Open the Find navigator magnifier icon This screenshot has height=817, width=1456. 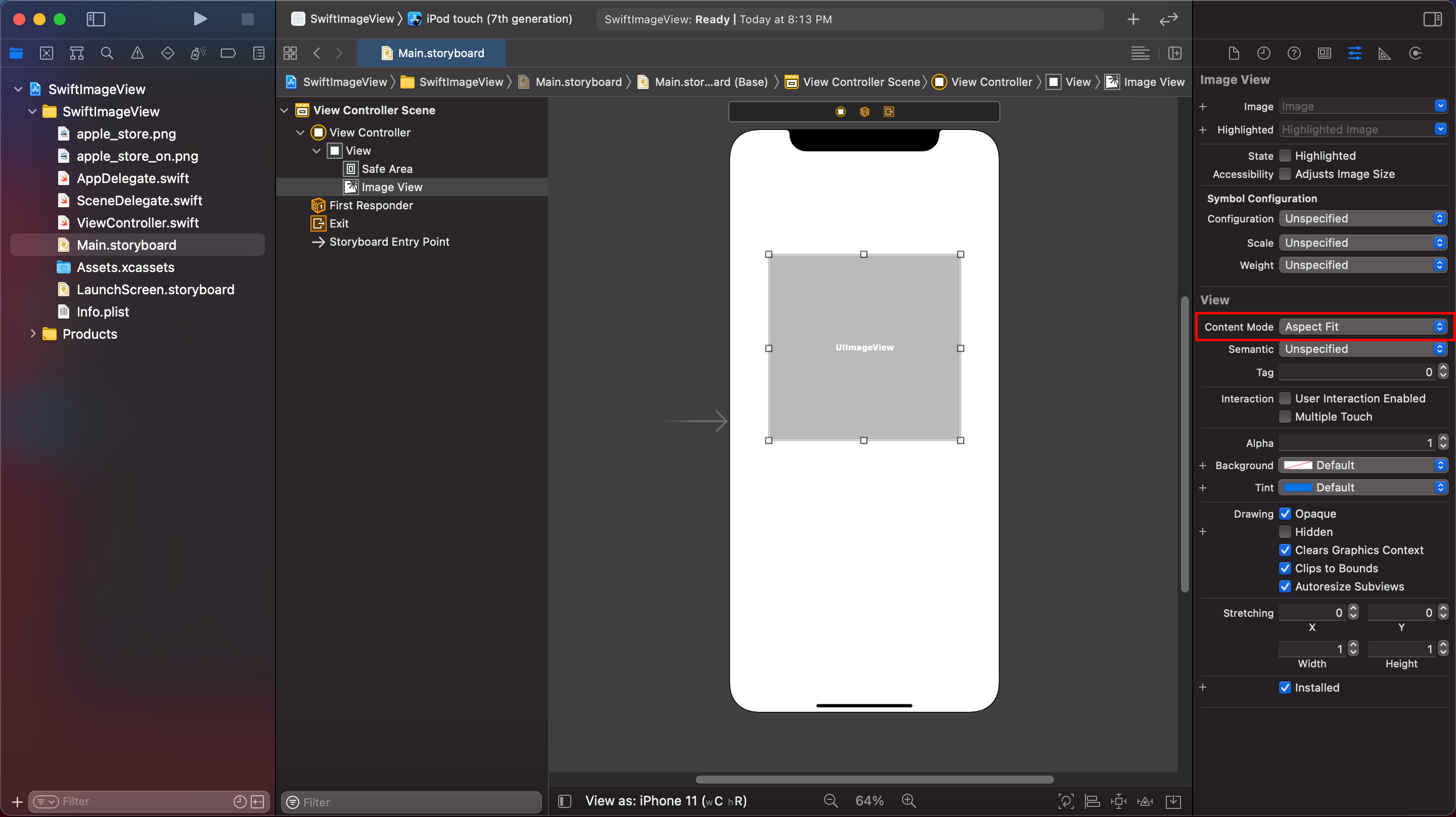107,53
